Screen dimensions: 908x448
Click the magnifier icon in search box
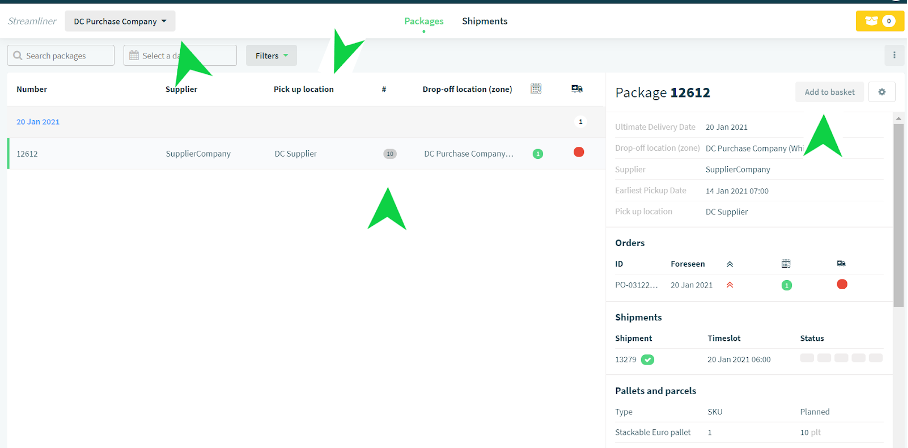coord(18,56)
